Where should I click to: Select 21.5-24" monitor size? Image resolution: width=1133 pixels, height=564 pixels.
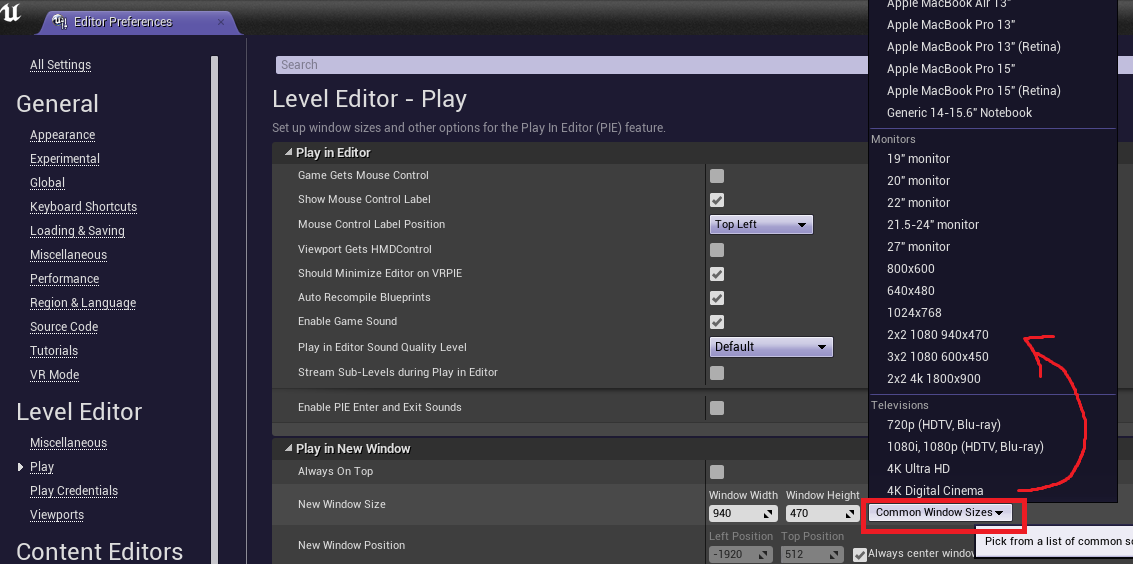(x=933, y=225)
